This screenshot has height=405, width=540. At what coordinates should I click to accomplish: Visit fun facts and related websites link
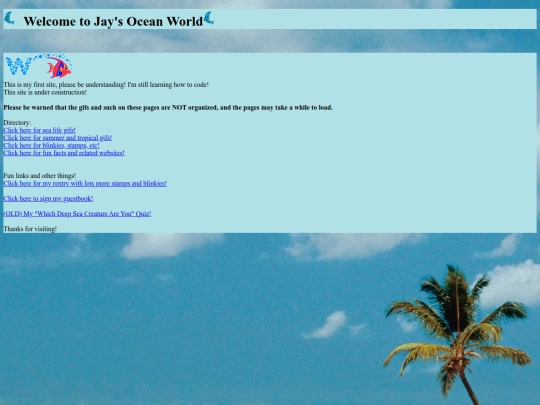[x=64, y=153]
